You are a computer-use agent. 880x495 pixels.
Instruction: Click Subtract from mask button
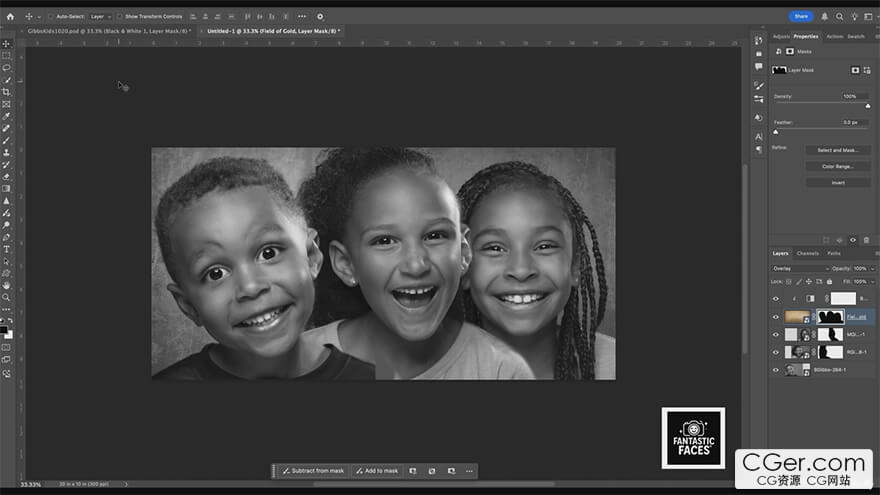(313, 471)
